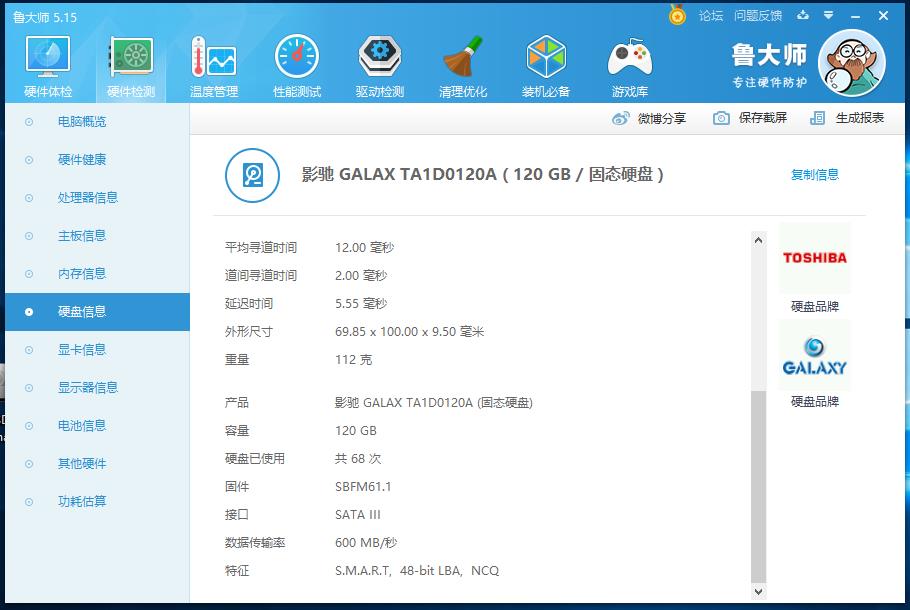Image resolution: width=910 pixels, height=610 pixels.
Task: Copy drive details via 复制信息
Action: [x=815, y=173]
